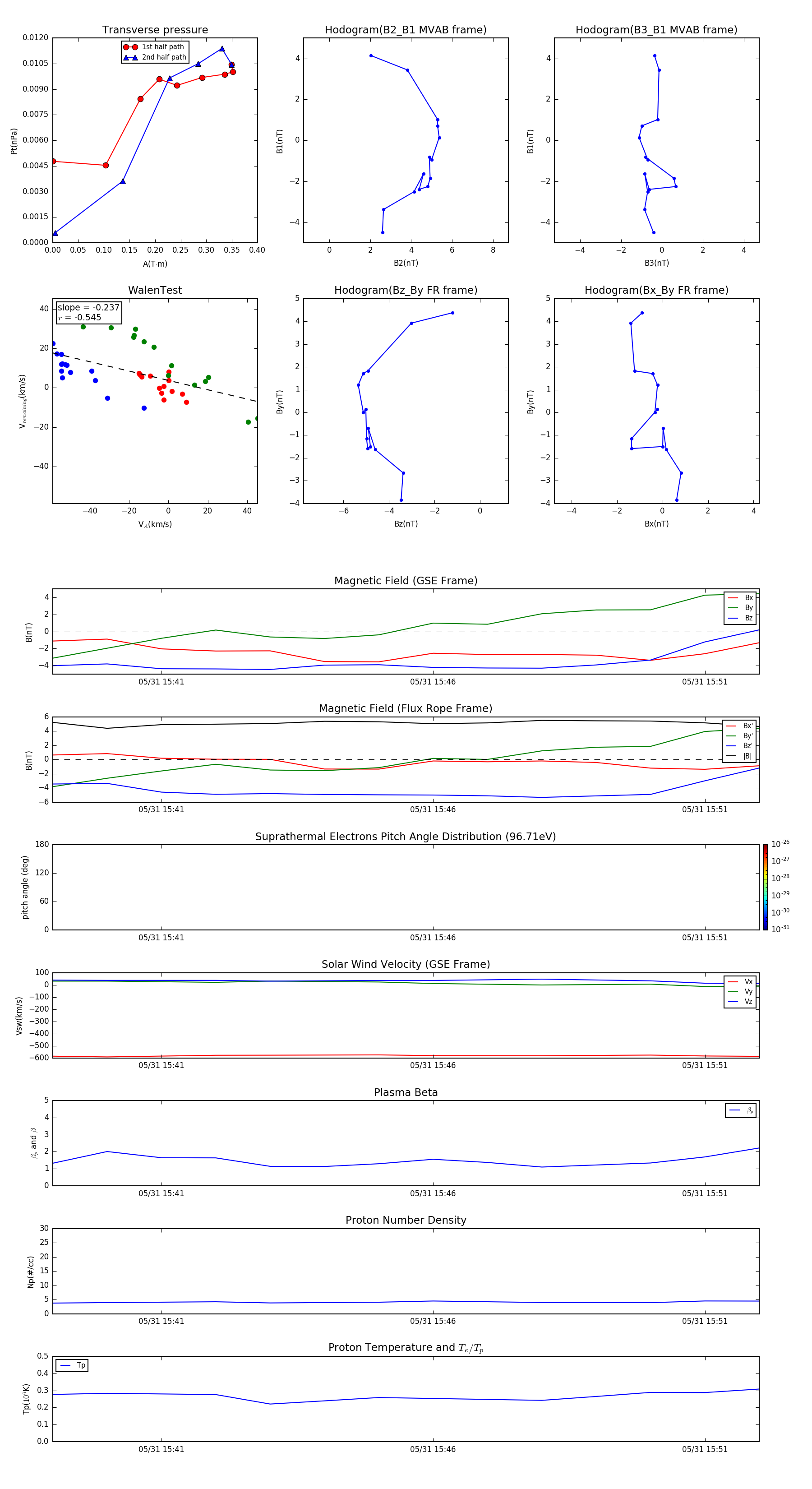Click the 05/31 15:41 tick under the Proton Temperature plot
Screen dimensions: 812x1489
(x=161, y=1449)
